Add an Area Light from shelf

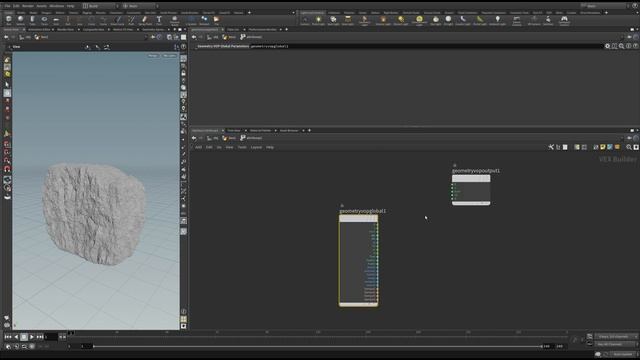[348, 20]
